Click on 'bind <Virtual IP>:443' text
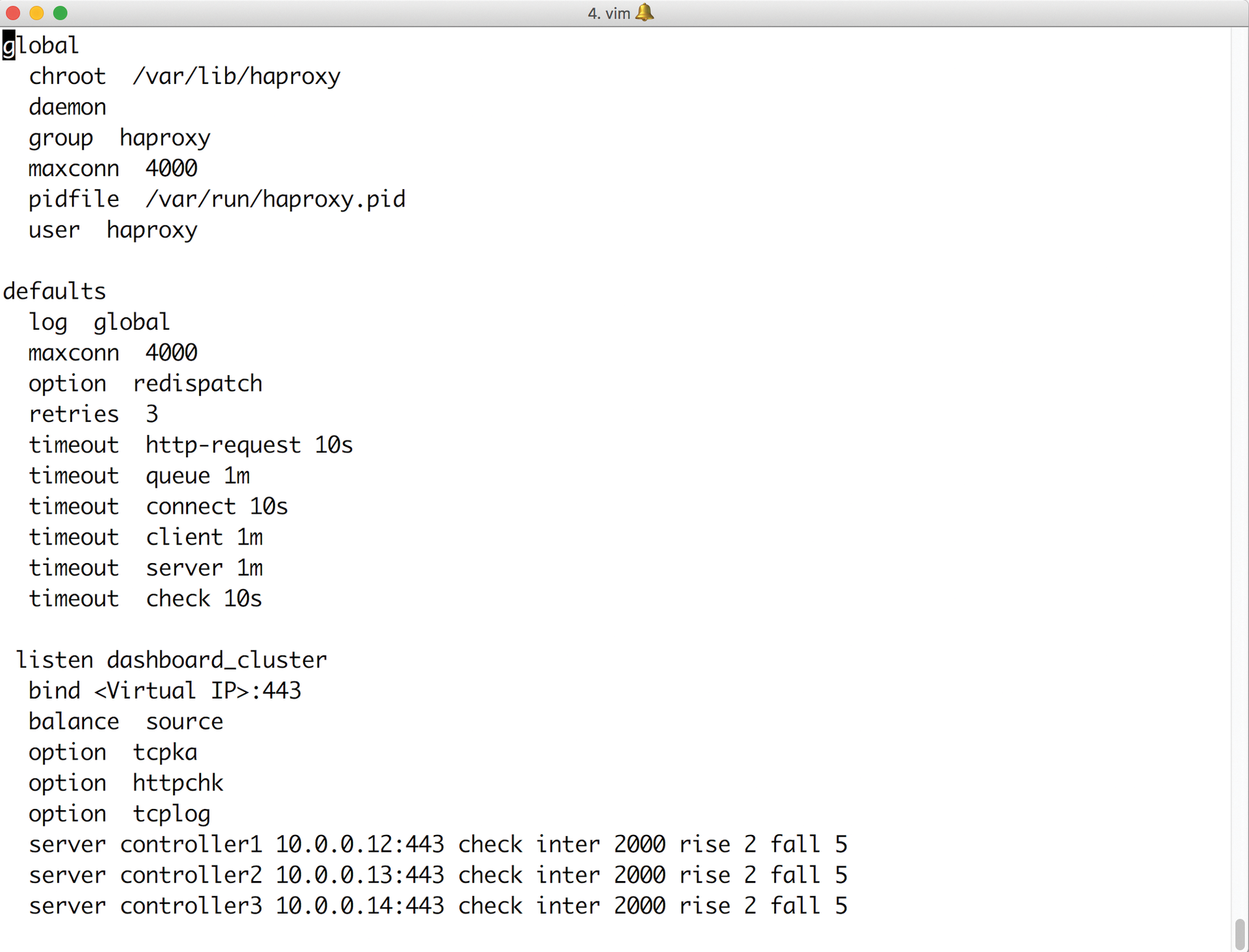The height and width of the screenshot is (952, 1249). (165, 691)
